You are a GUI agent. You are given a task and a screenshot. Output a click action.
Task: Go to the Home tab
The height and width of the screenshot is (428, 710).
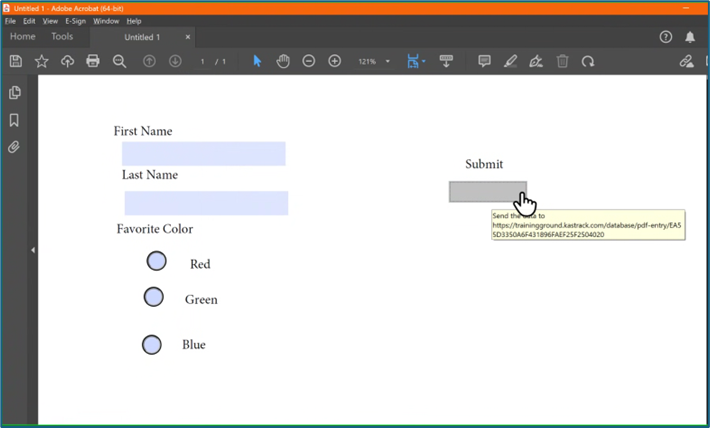22,37
